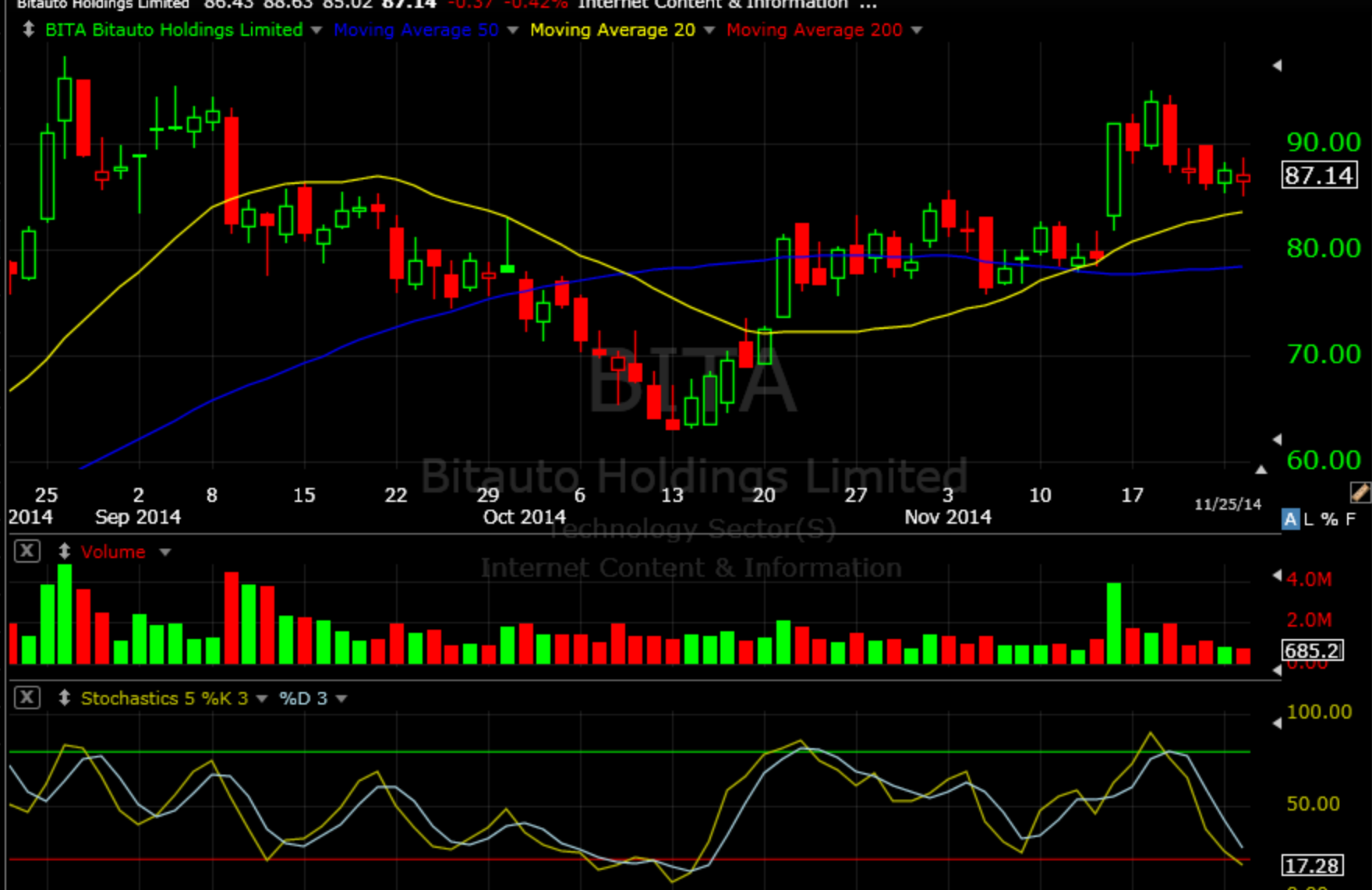Open the Moving Average 200 dropdown arrow
The width and height of the screenshot is (1372, 890).
coord(917,30)
